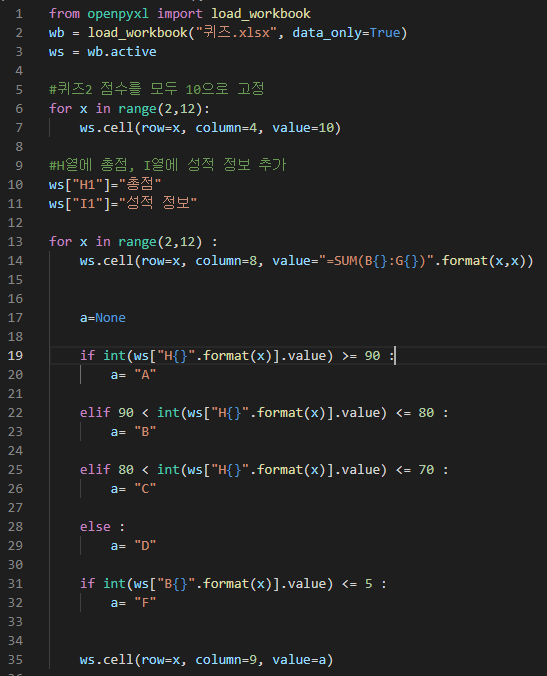
Task: Click '<= 5' on line 31
Action: point(357,584)
